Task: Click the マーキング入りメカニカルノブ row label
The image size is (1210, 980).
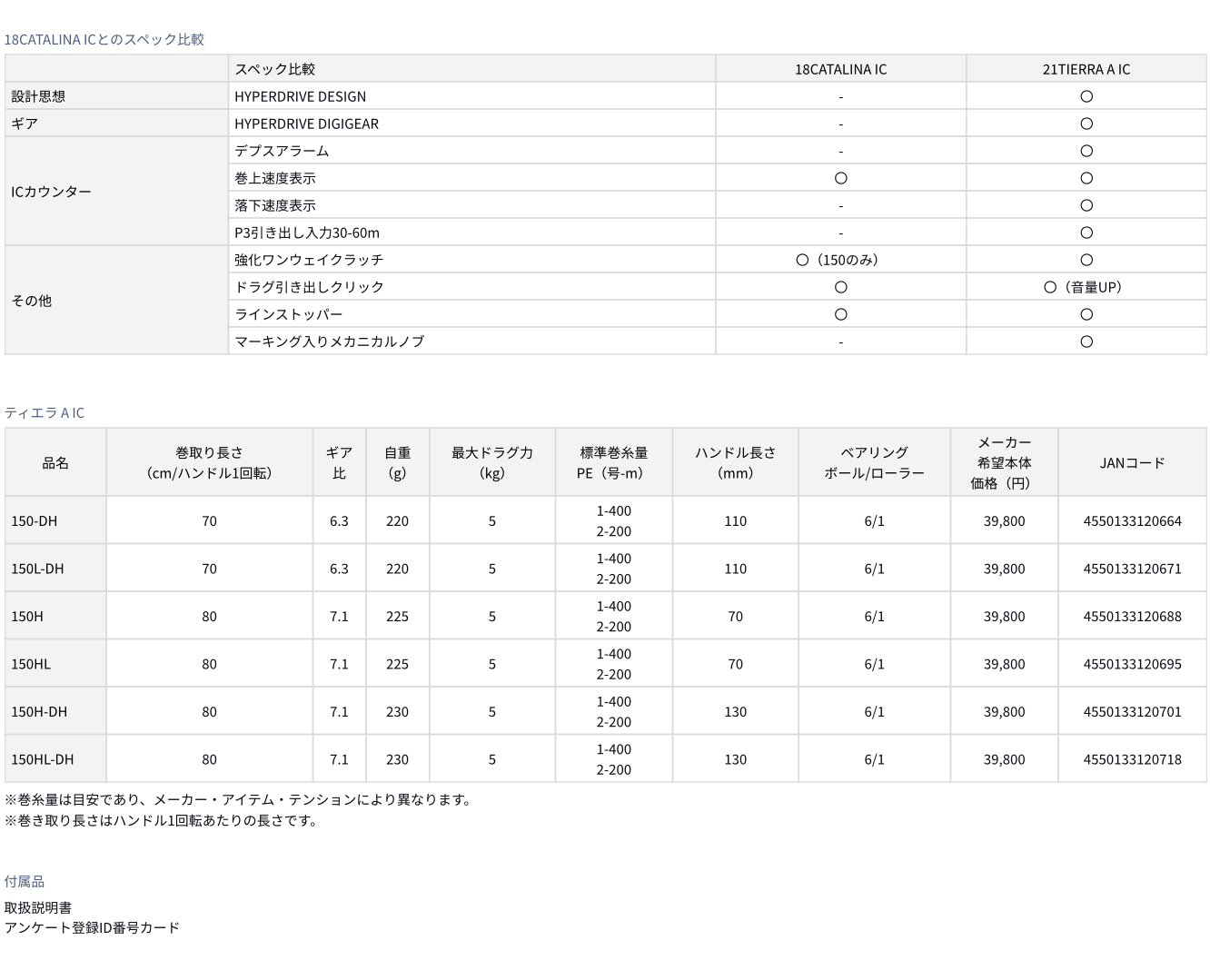Action: pos(329,342)
